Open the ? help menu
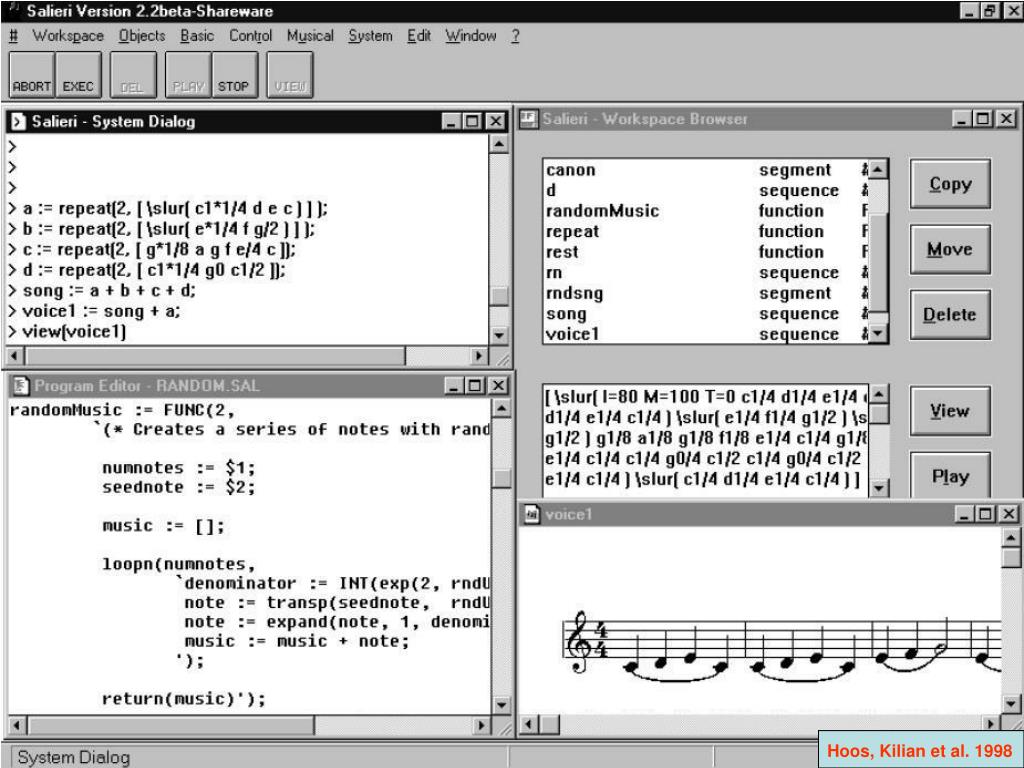 515,36
